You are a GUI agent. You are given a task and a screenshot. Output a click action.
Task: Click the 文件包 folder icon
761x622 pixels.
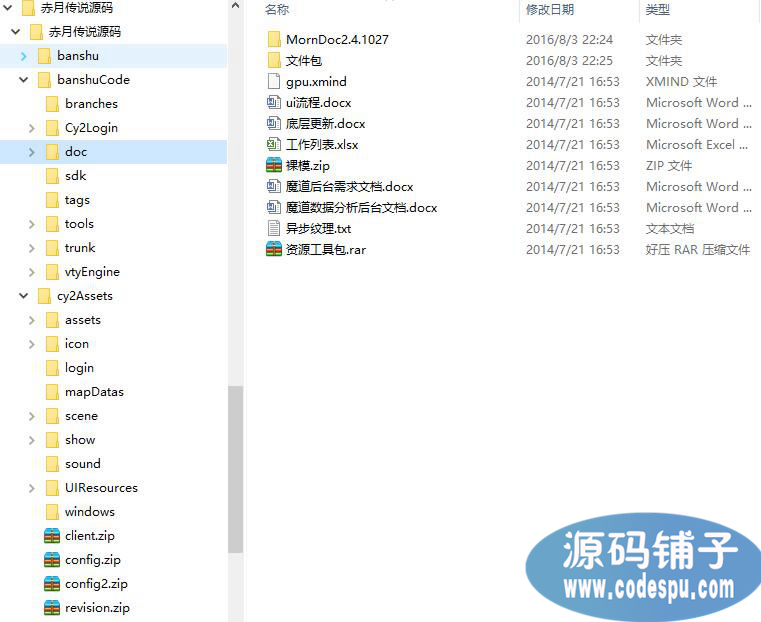tap(274, 60)
